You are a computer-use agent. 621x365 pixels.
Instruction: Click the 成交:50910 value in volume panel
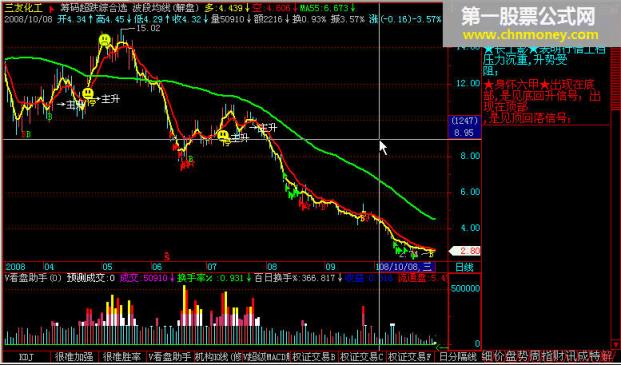click(144, 278)
